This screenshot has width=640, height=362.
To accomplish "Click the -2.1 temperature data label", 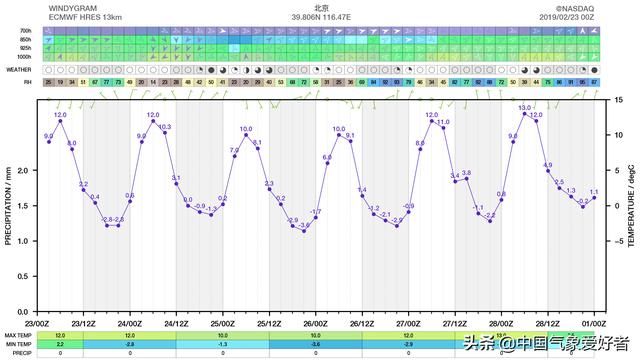I will point(385,215).
